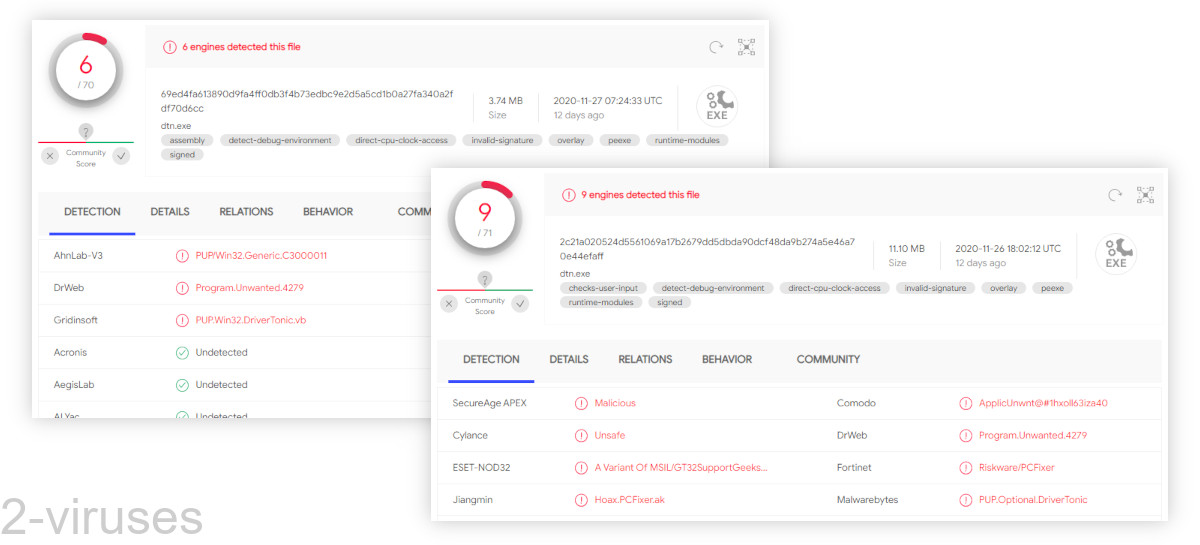
Task: Click Comodo engine name
Action: (856, 403)
